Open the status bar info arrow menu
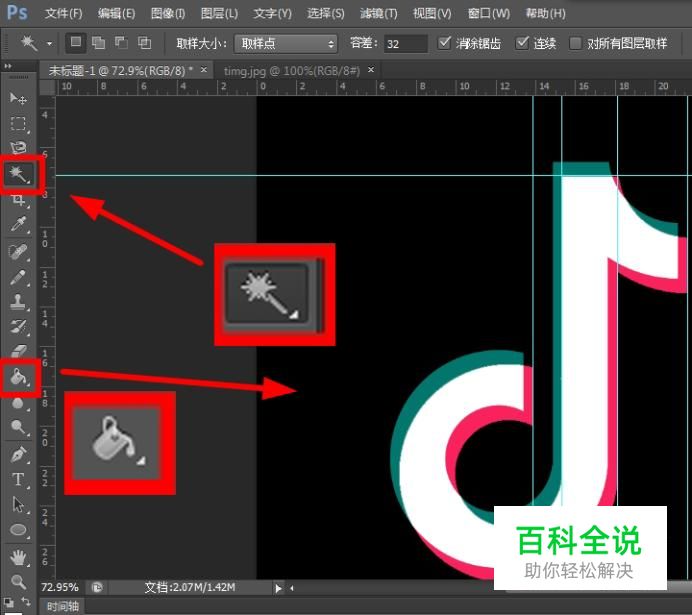 (x=278, y=588)
